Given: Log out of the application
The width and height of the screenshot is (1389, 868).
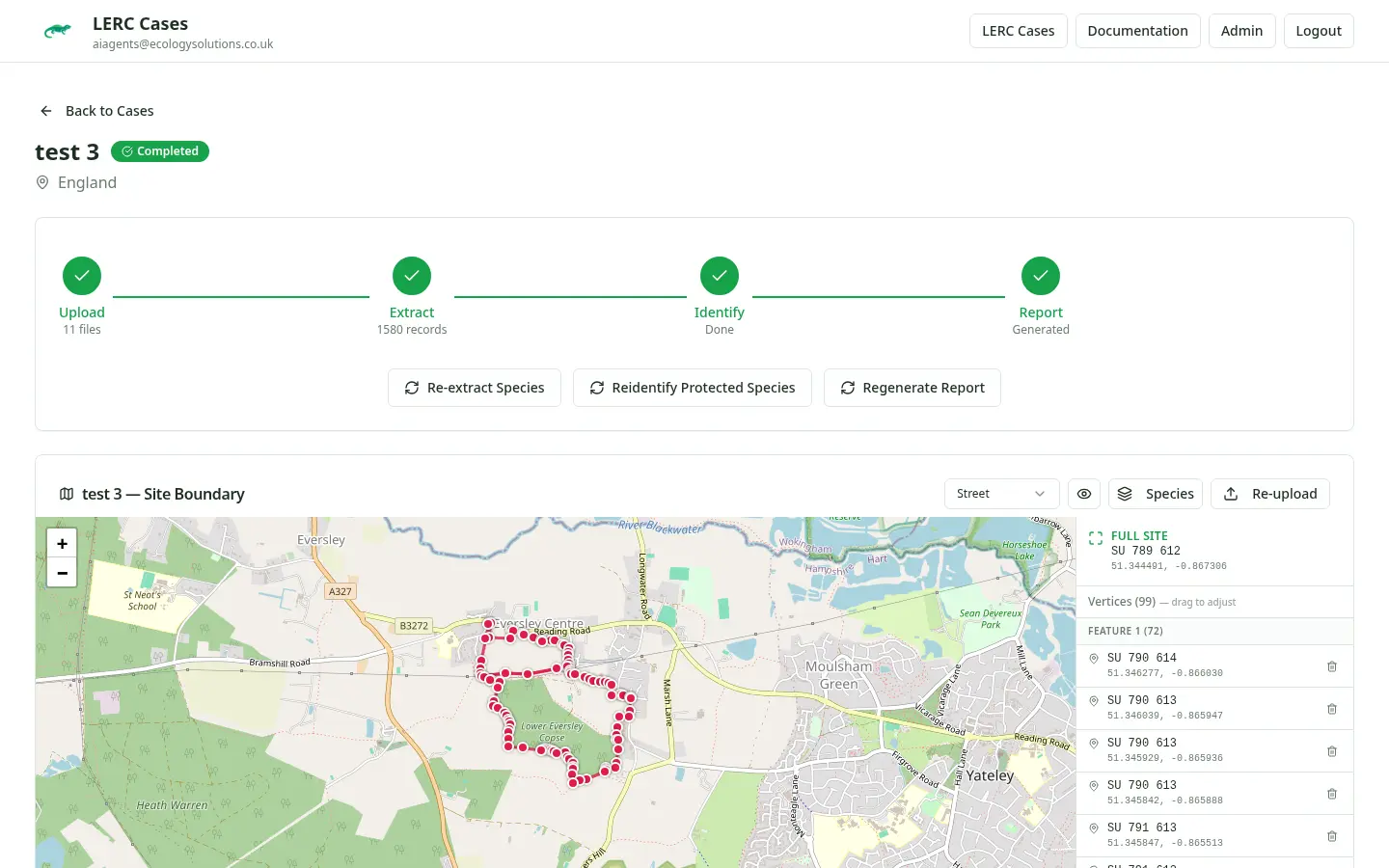Looking at the screenshot, I should (1319, 31).
